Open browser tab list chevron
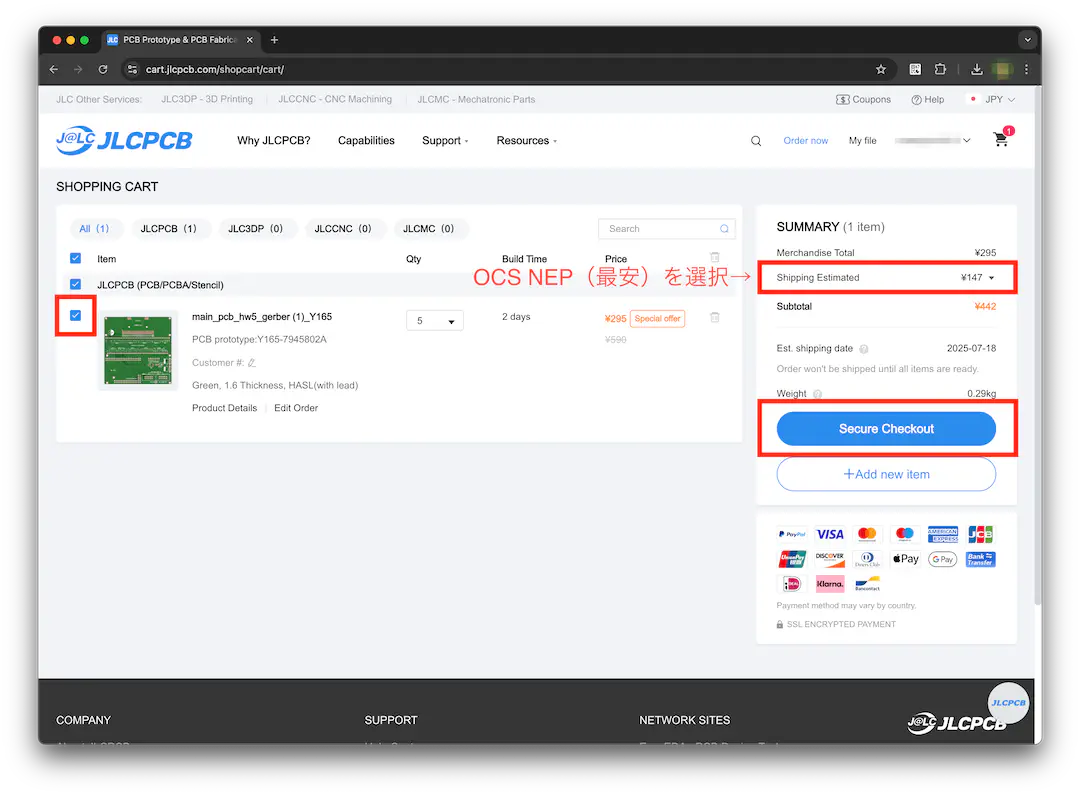 (1027, 40)
